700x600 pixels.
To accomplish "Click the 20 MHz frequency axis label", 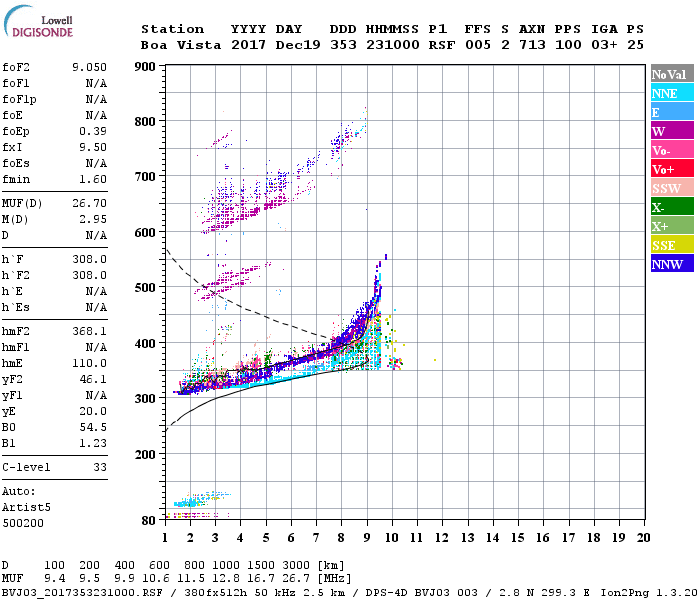I will (x=643, y=538).
